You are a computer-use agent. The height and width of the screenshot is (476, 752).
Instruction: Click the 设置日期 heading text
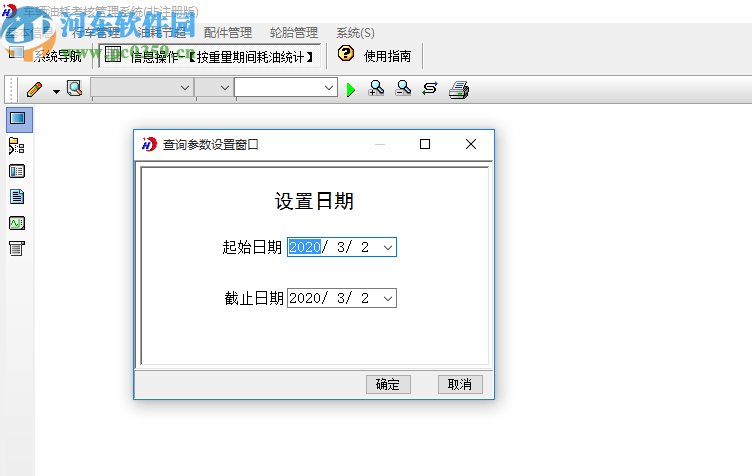(x=314, y=201)
